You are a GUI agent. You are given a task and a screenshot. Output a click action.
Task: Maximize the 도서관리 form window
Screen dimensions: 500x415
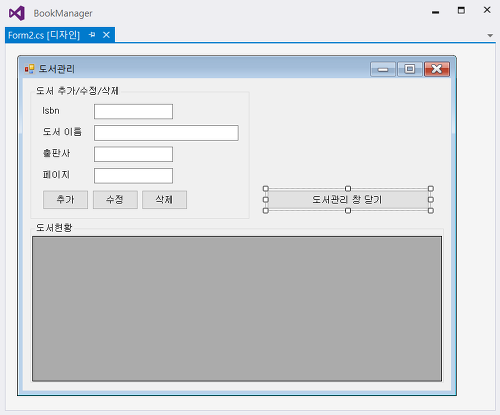pyautogui.click(x=410, y=69)
